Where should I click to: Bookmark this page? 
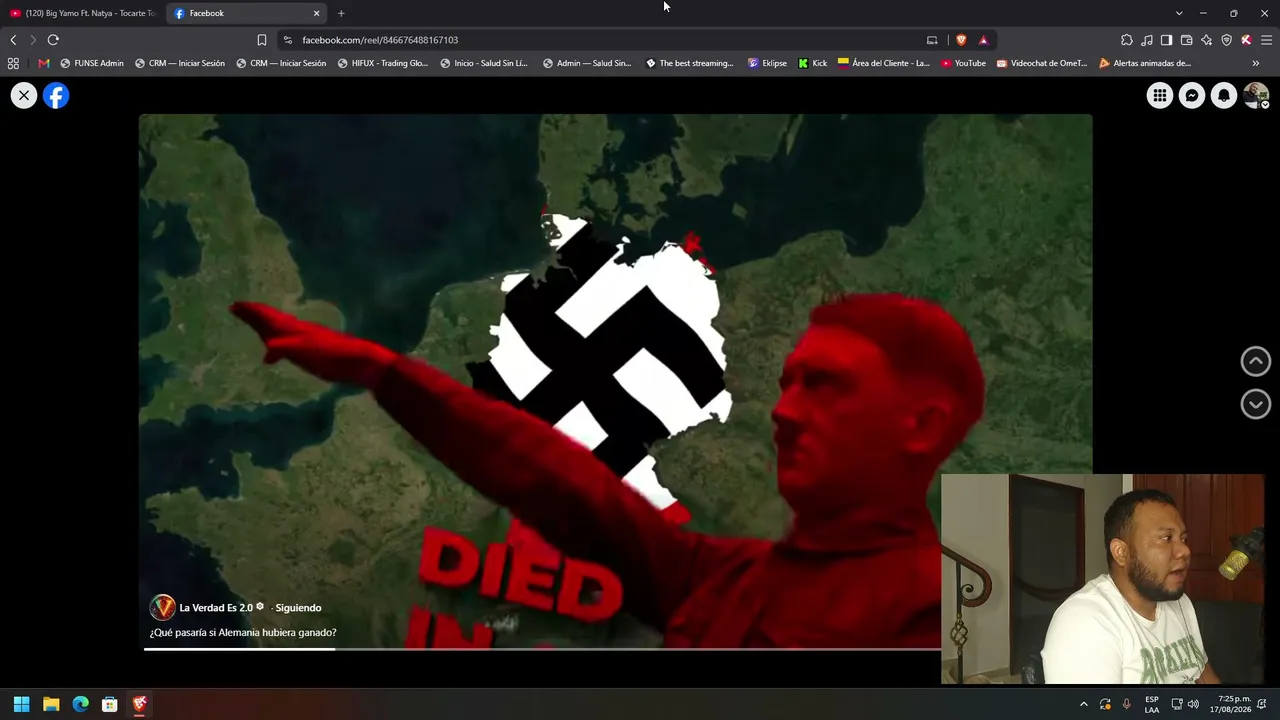[x=262, y=40]
